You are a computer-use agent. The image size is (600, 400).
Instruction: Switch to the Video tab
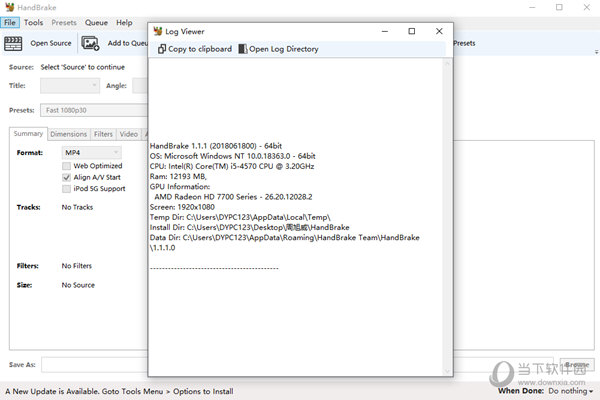pyautogui.click(x=129, y=134)
